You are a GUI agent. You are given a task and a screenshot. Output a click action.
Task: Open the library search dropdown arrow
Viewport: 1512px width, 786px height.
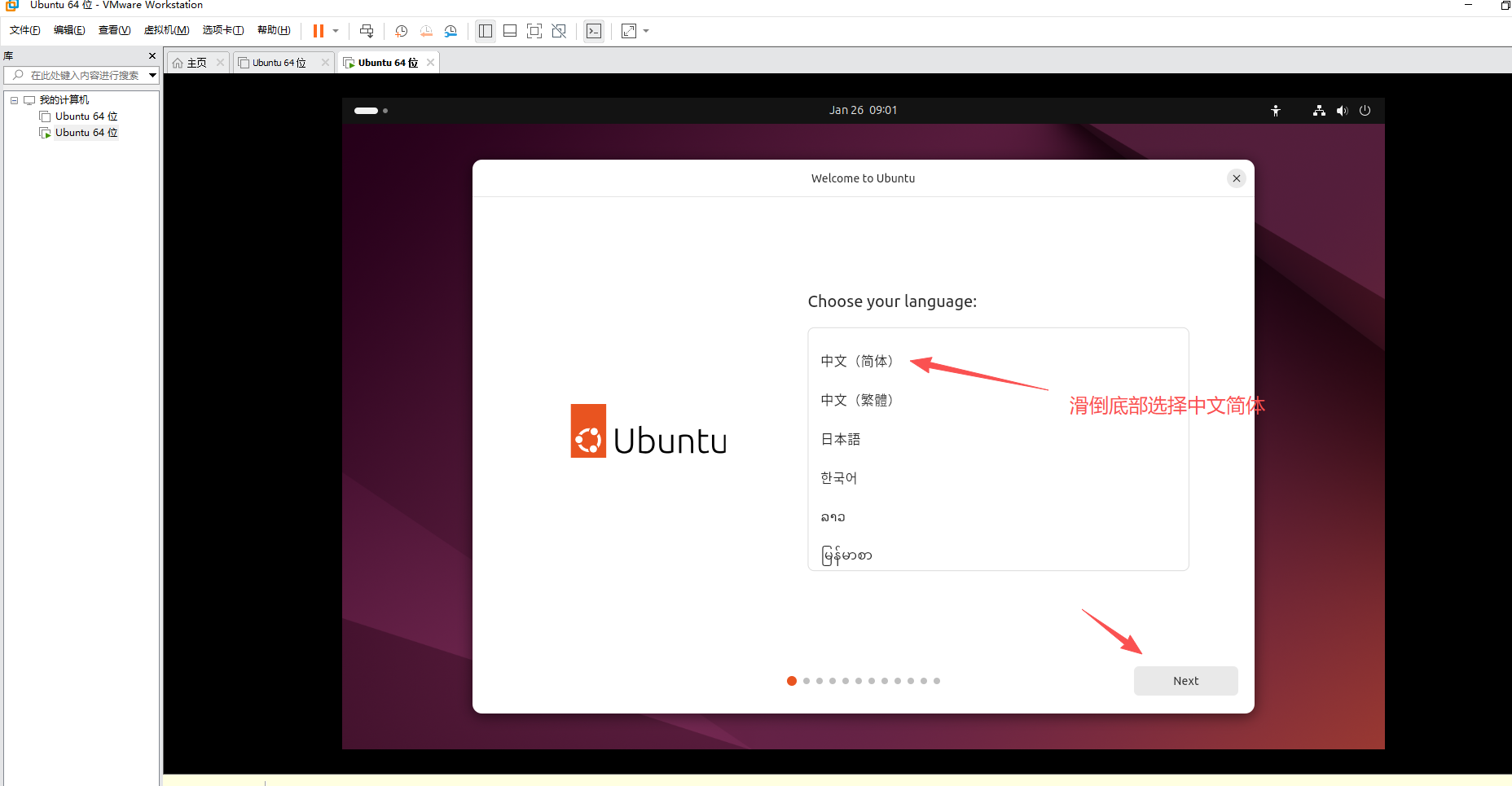152,75
